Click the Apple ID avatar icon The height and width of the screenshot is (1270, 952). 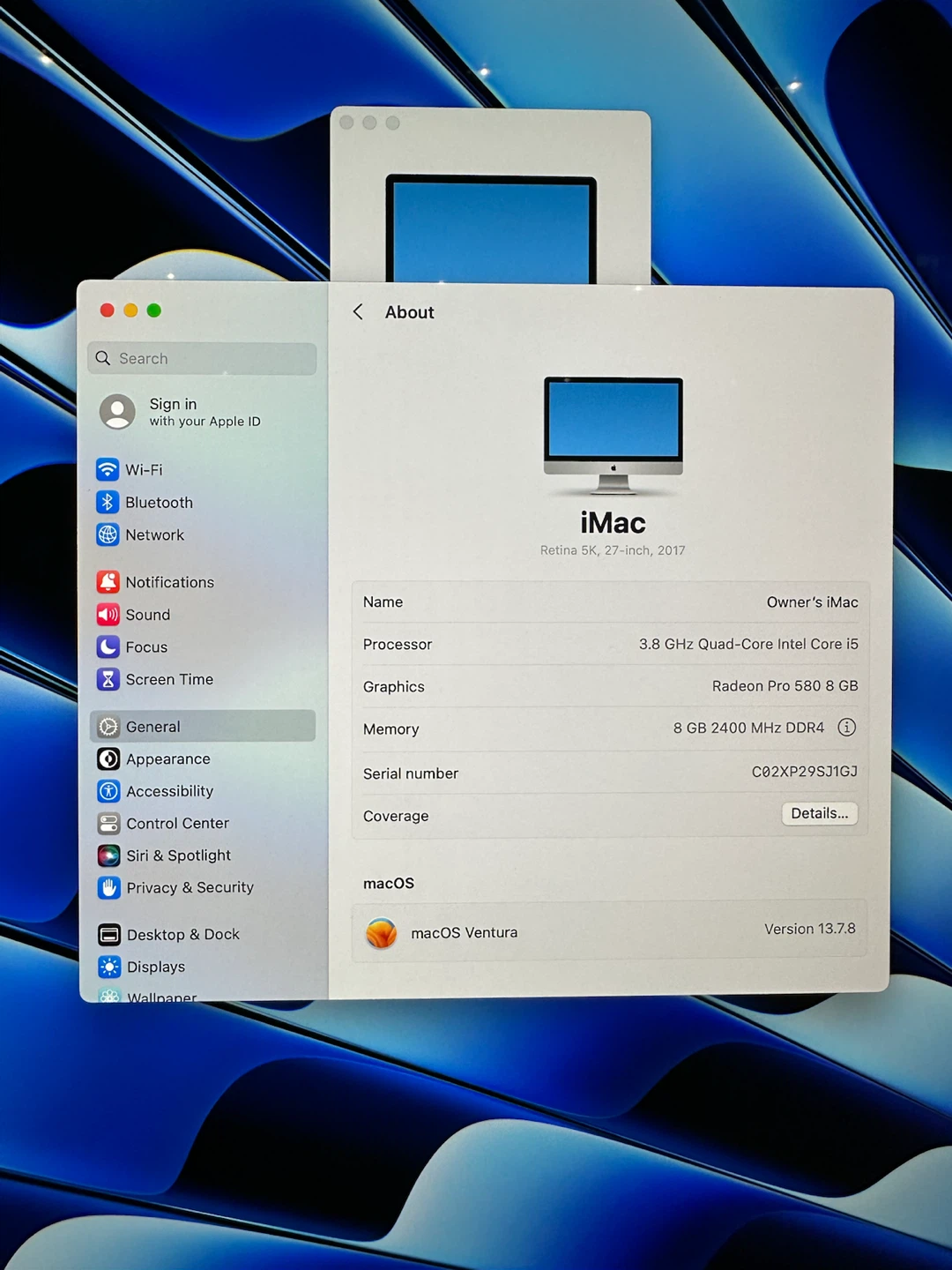(x=117, y=411)
